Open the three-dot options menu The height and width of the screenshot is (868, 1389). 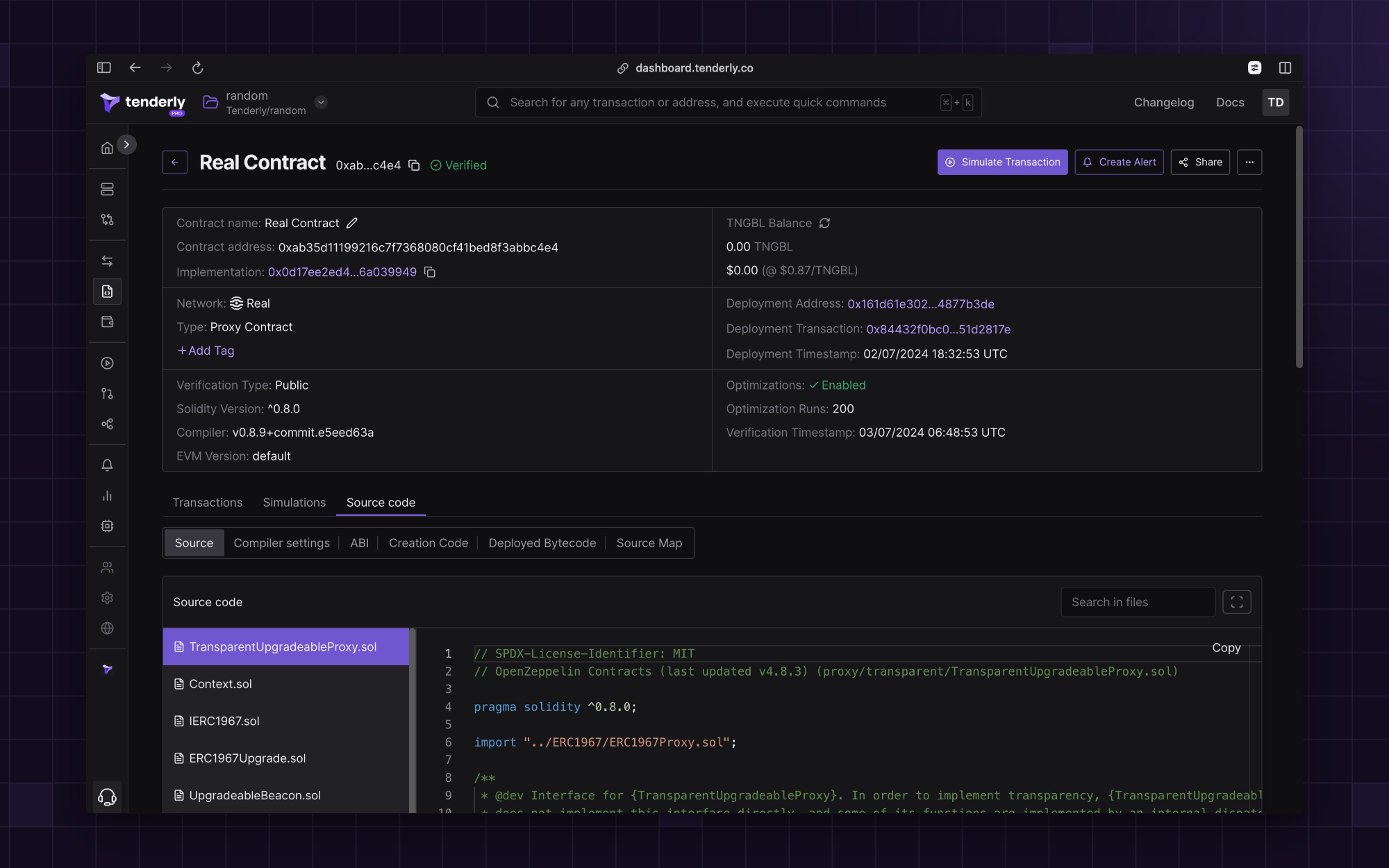tap(1249, 162)
